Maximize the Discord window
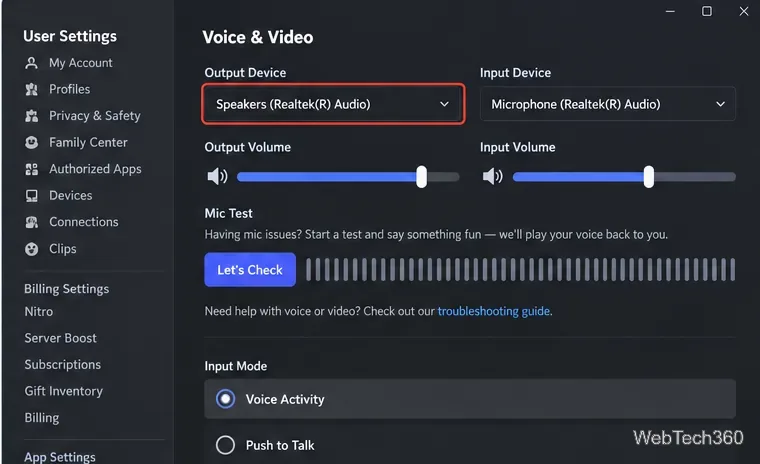Screen dimensions: 760x464 coord(707,11)
